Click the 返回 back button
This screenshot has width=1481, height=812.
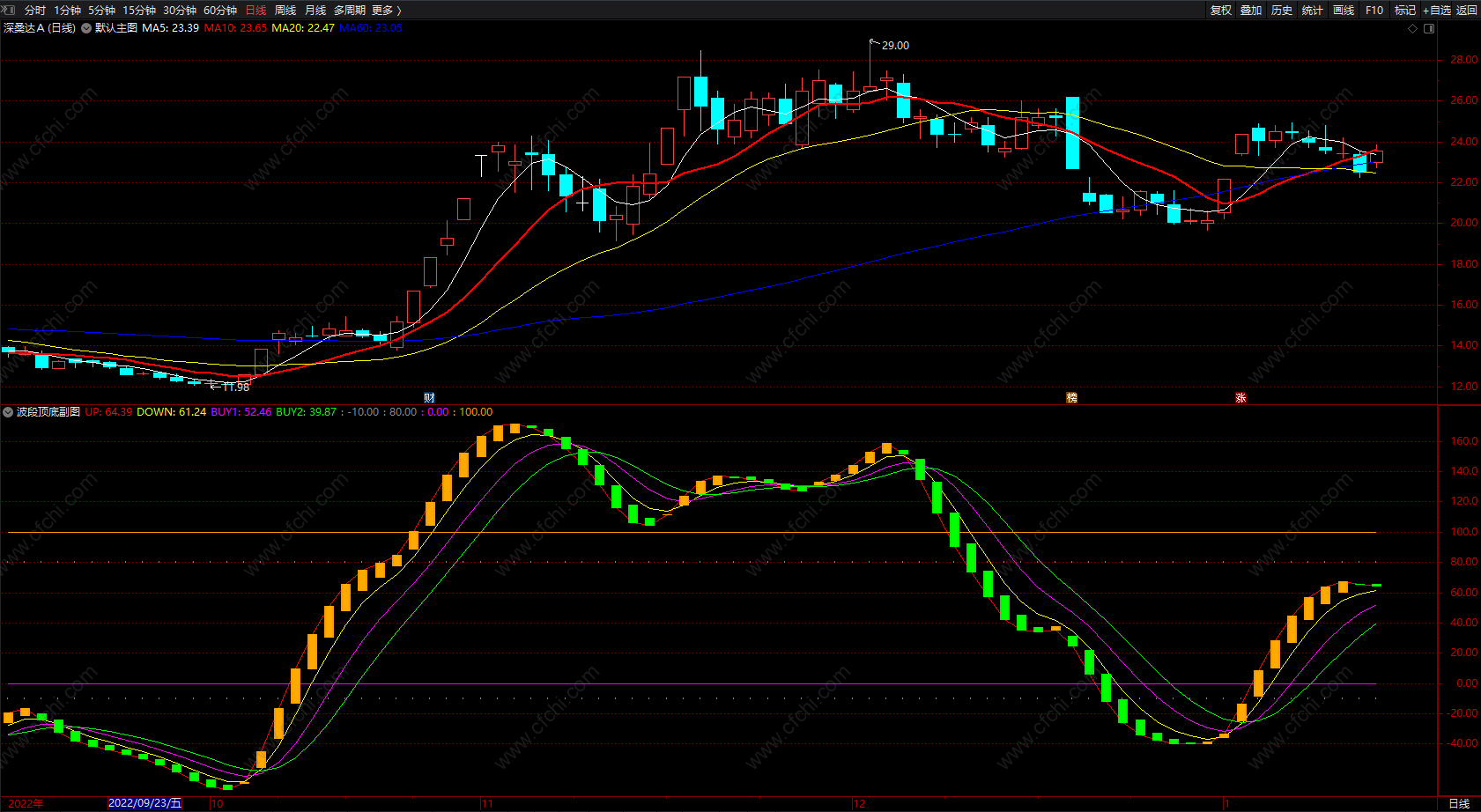(1467, 10)
